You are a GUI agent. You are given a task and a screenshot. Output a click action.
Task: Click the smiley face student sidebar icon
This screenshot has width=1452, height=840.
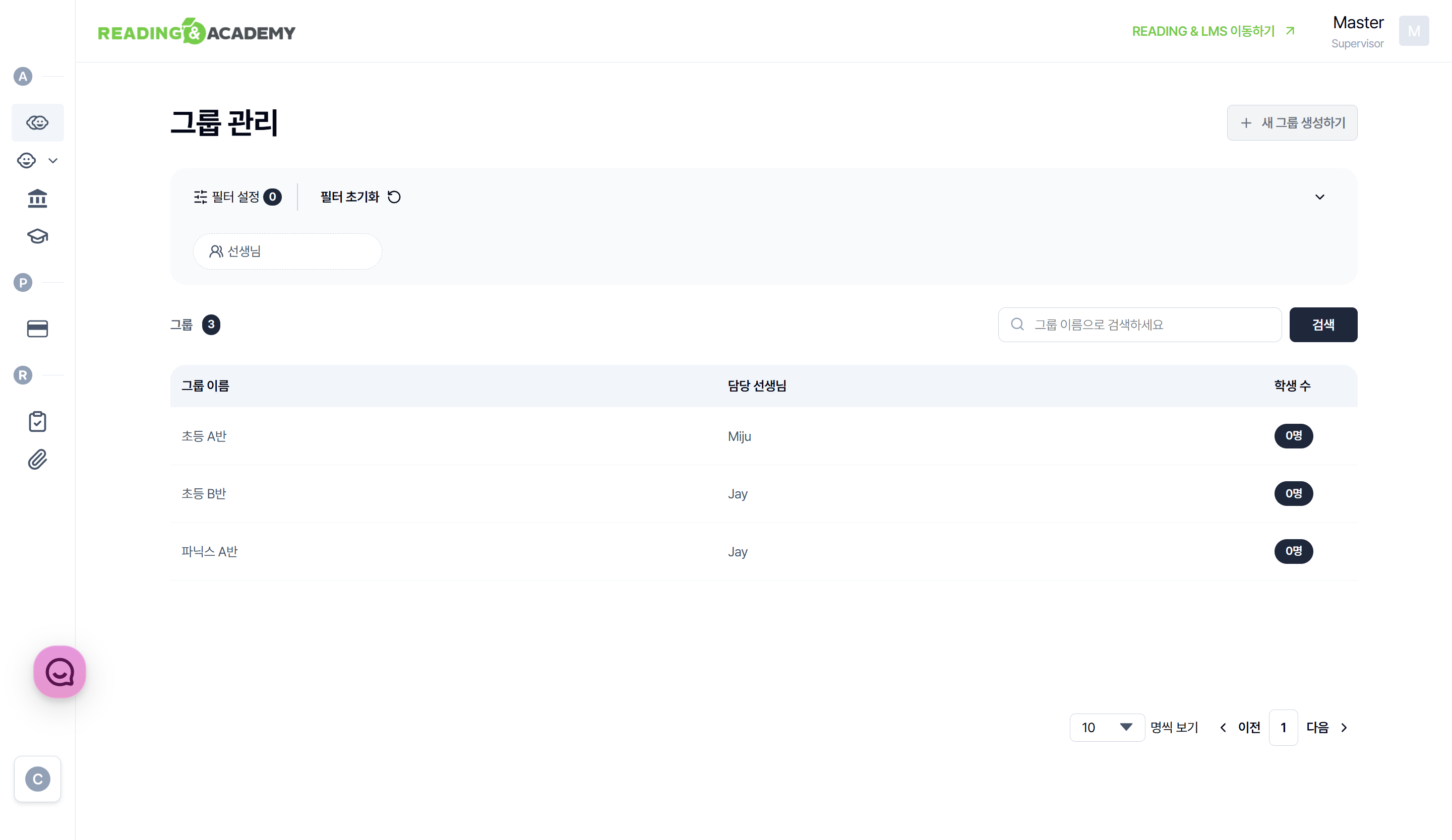pyautogui.click(x=27, y=161)
